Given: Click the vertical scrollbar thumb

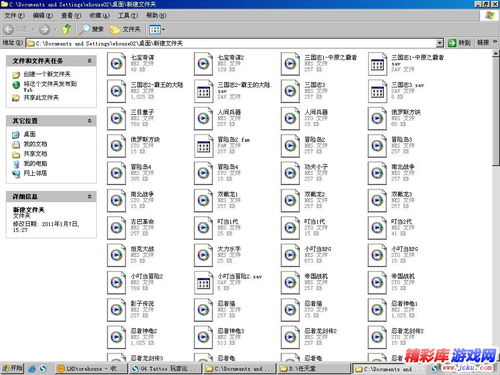Looking at the screenshot, I should pyautogui.click(x=496, y=111).
